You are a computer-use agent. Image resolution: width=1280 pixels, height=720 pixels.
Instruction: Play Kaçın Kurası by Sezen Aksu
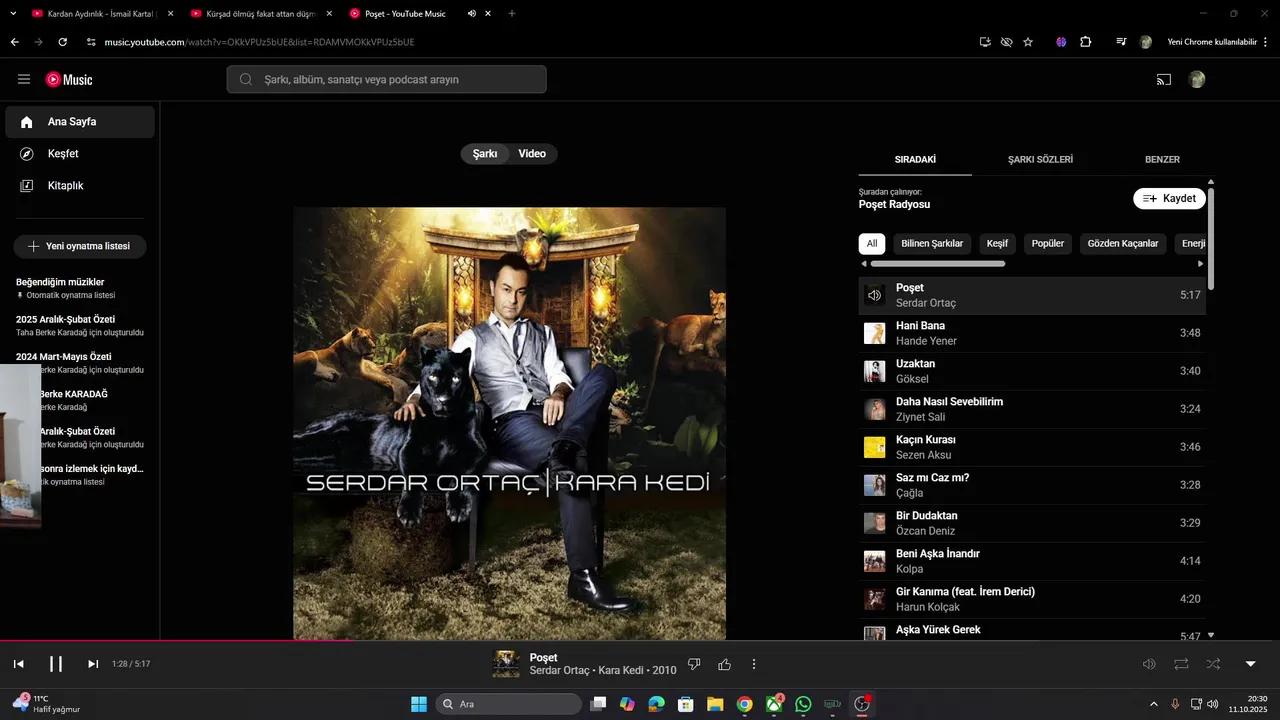click(1032, 447)
